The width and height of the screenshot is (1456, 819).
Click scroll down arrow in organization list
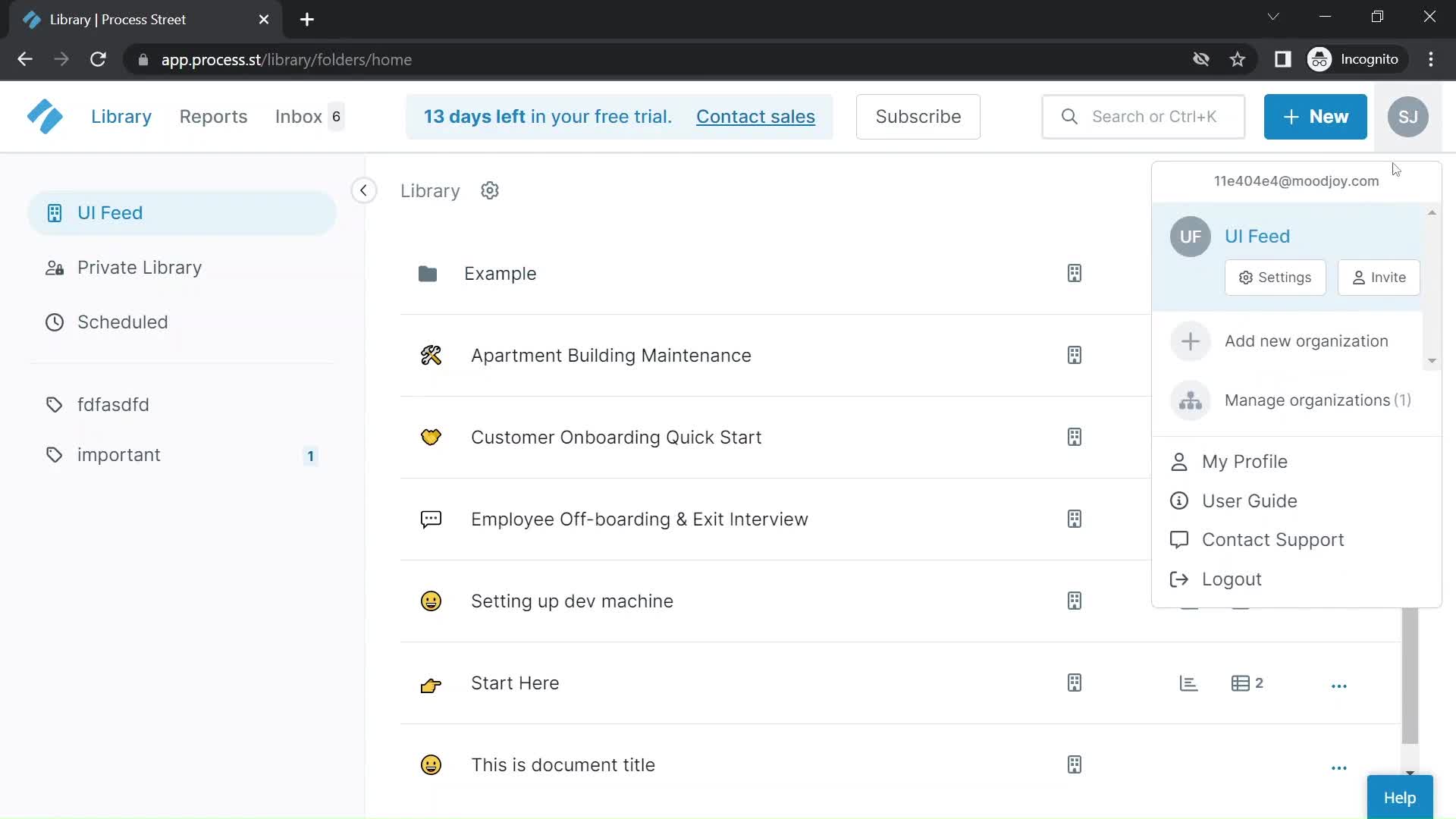point(1432,361)
